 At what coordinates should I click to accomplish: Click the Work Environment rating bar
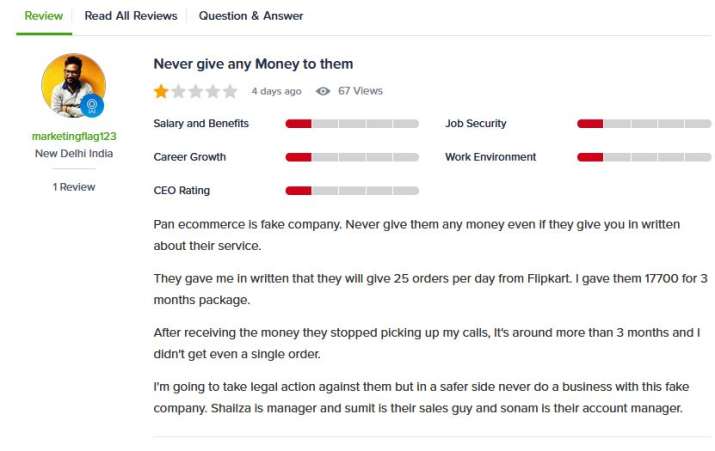pyautogui.click(x=644, y=157)
